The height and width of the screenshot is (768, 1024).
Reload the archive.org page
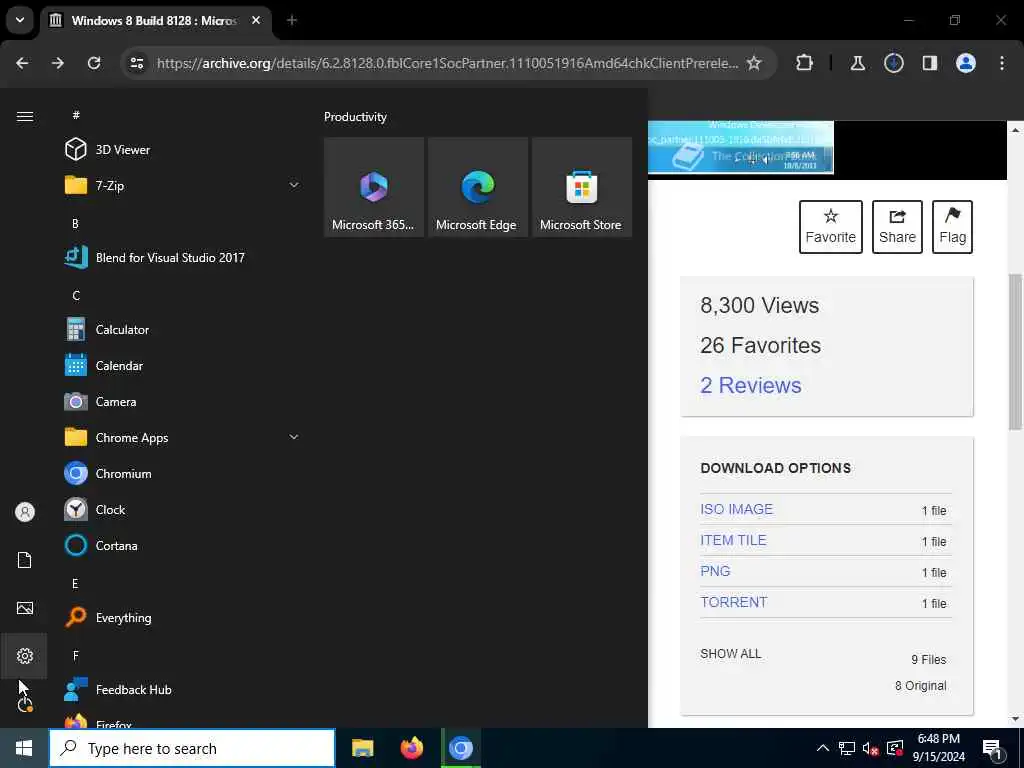click(94, 63)
